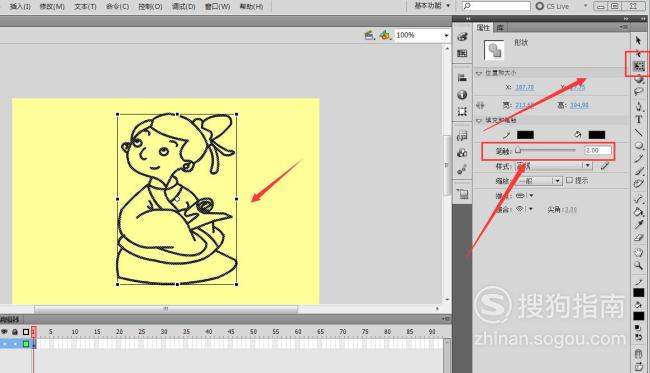
Task: Select the Zoom magnifier tool
Action: [x=639, y=265]
